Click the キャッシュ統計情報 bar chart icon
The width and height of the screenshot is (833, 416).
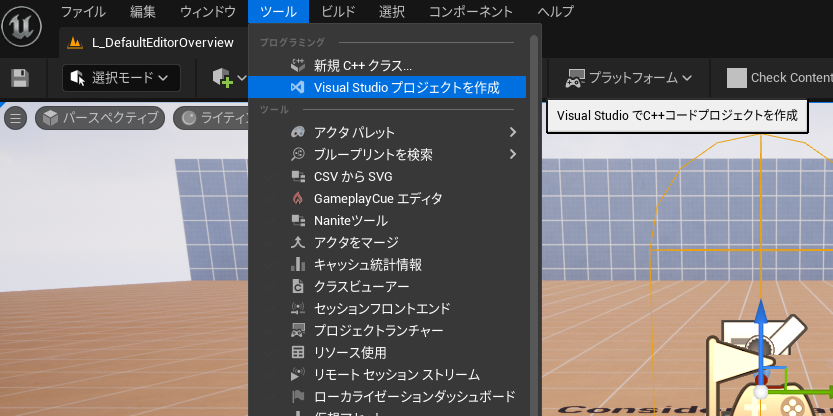pyautogui.click(x=298, y=264)
